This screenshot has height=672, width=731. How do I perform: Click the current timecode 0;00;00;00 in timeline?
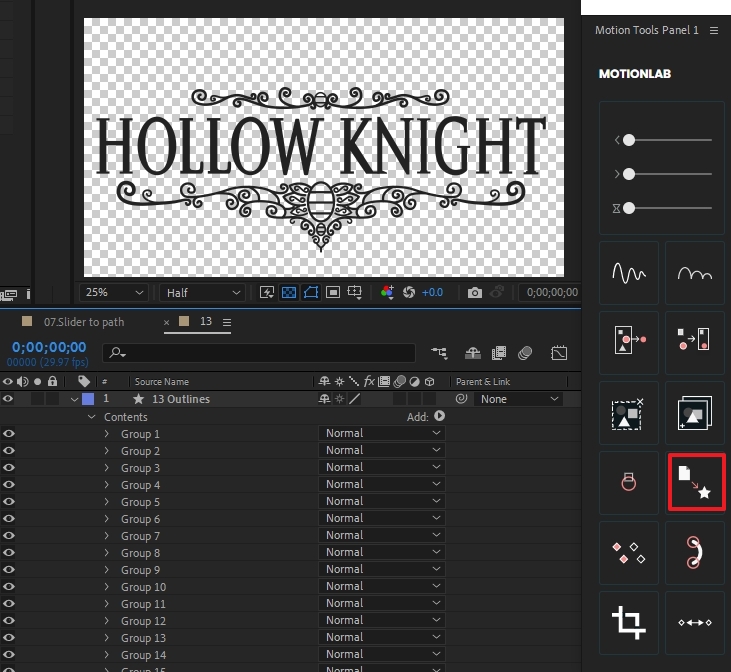click(49, 347)
